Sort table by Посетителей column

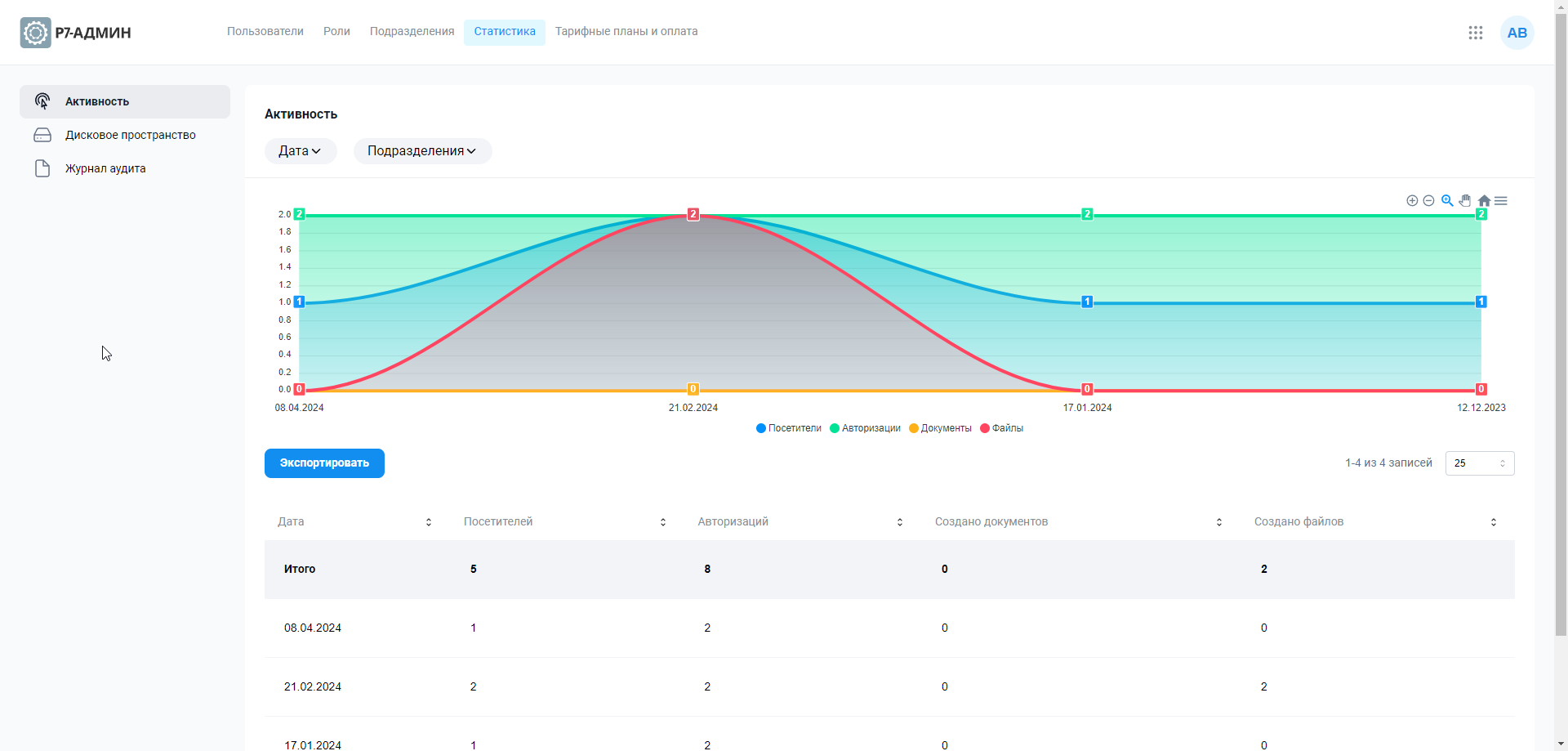pos(662,522)
